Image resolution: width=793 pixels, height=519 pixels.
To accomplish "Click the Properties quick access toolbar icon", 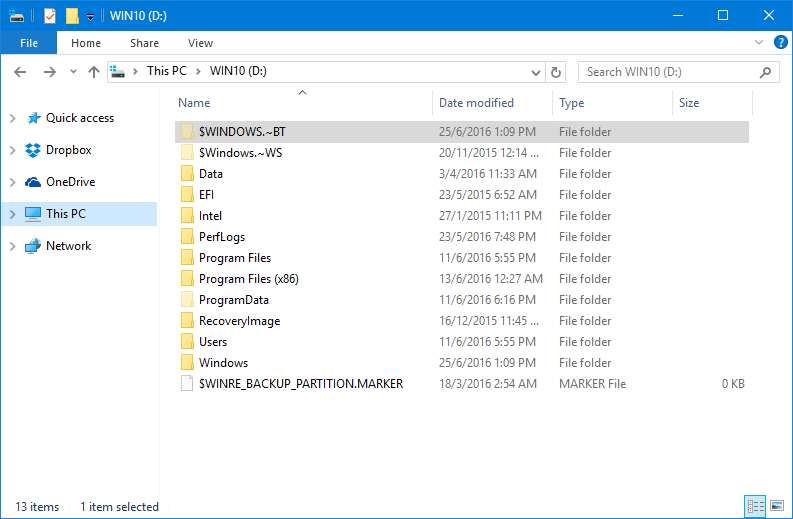I will coord(50,16).
